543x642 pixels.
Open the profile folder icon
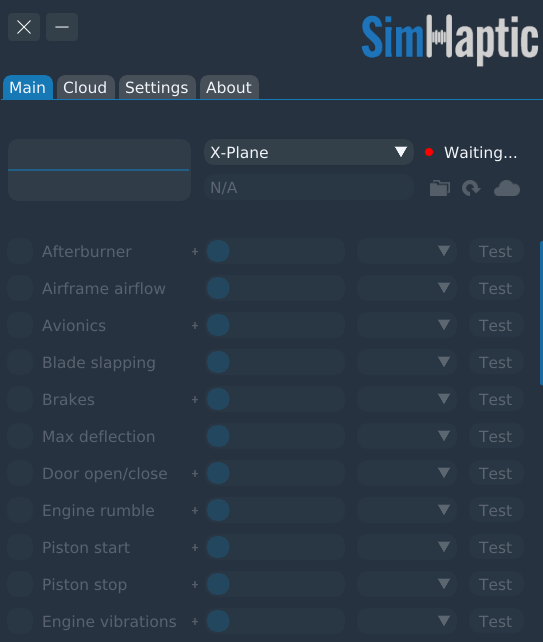point(440,188)
